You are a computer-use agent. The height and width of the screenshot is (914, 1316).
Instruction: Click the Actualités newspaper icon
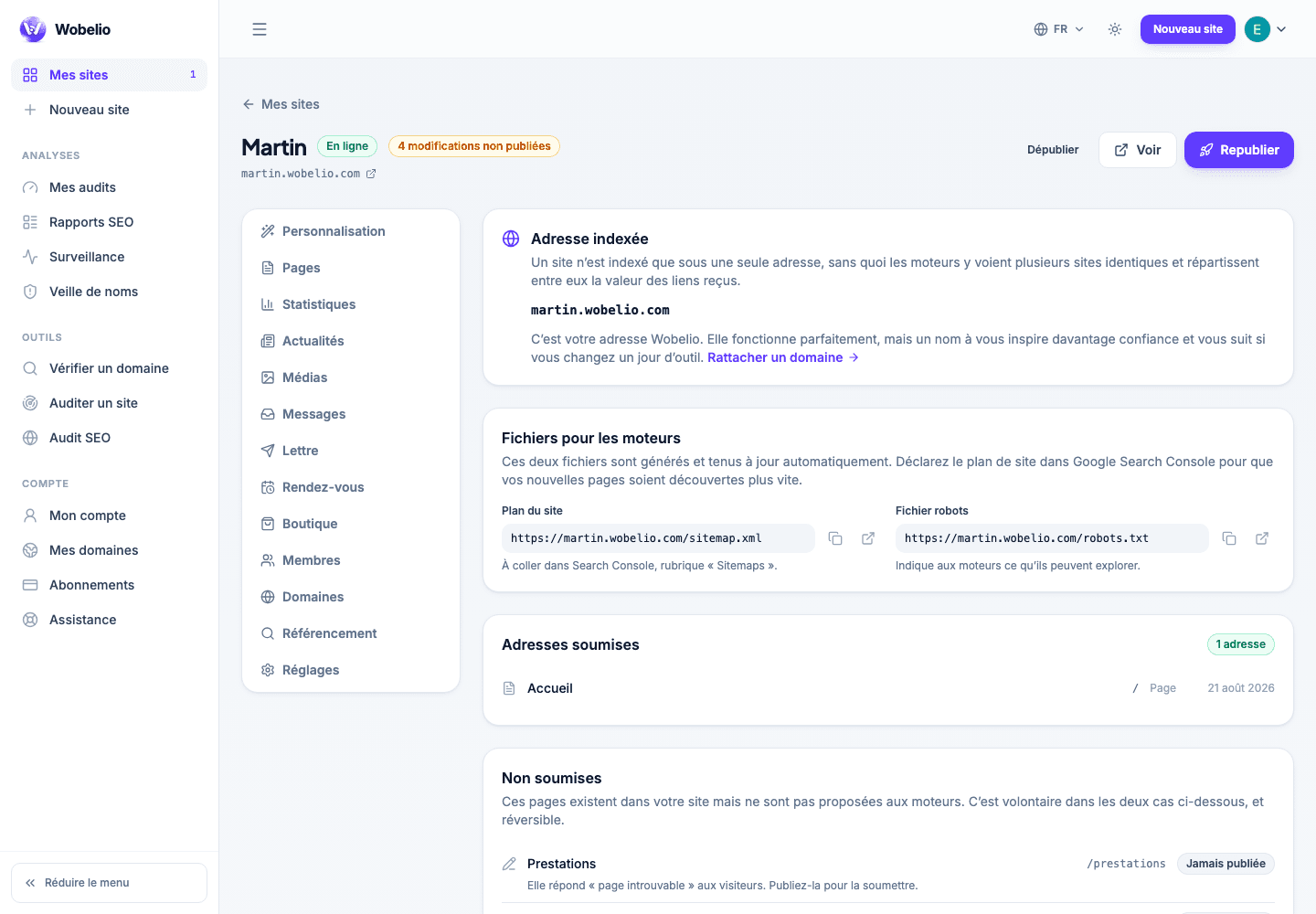pyautogui.click(x=268, y=341)
